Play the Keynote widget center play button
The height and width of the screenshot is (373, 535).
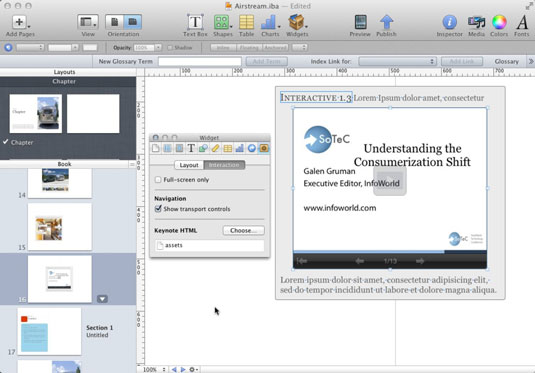(390, 181)
